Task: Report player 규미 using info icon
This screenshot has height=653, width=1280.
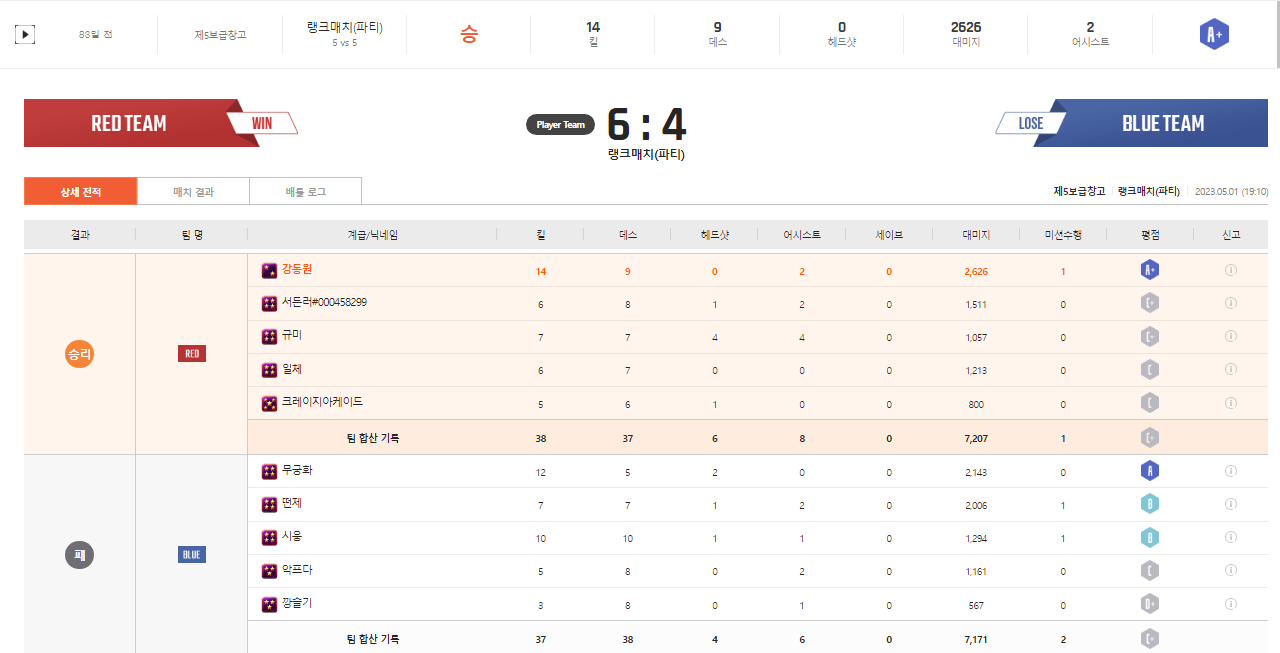Action: (1231, 337)
